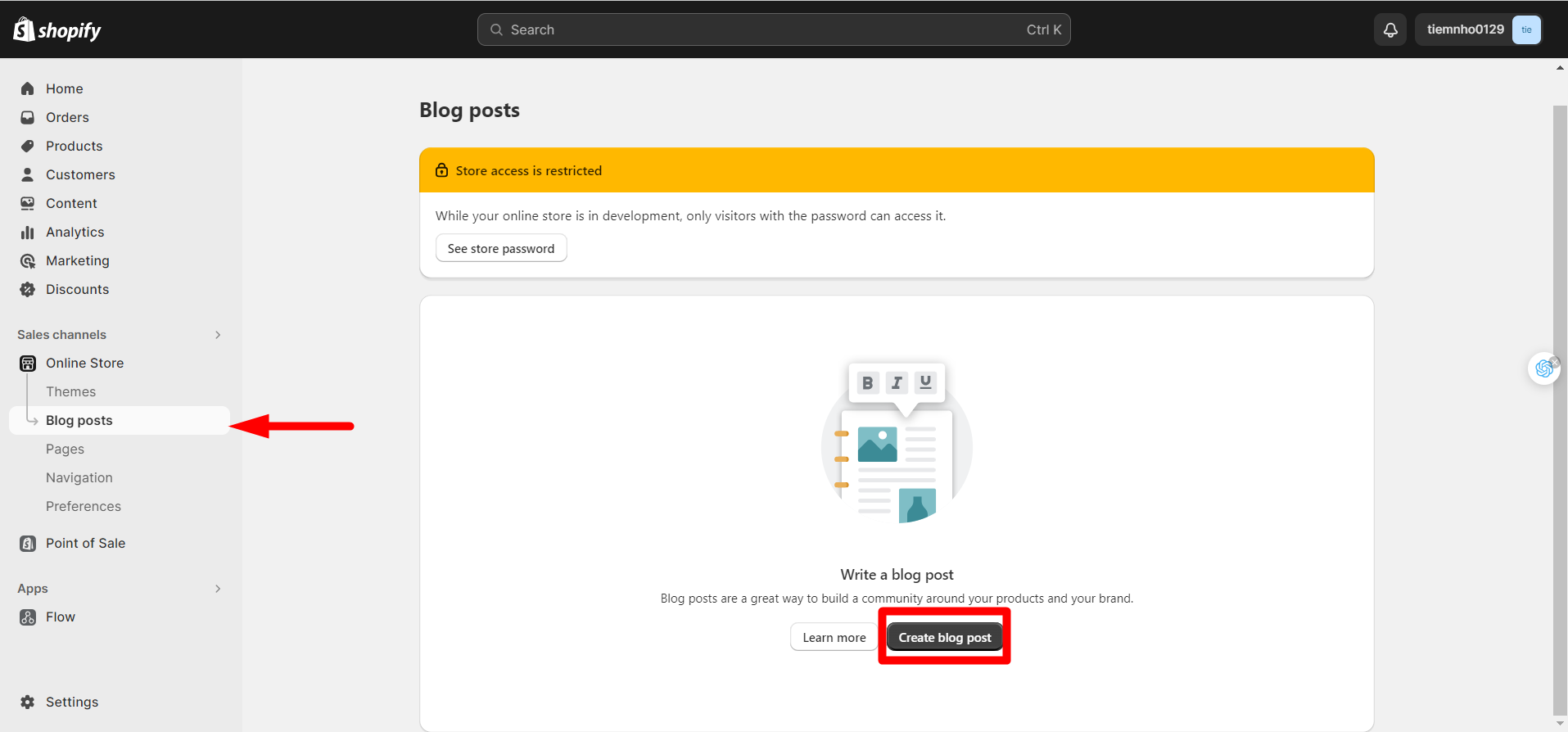Click the Shopify logo

57,30
